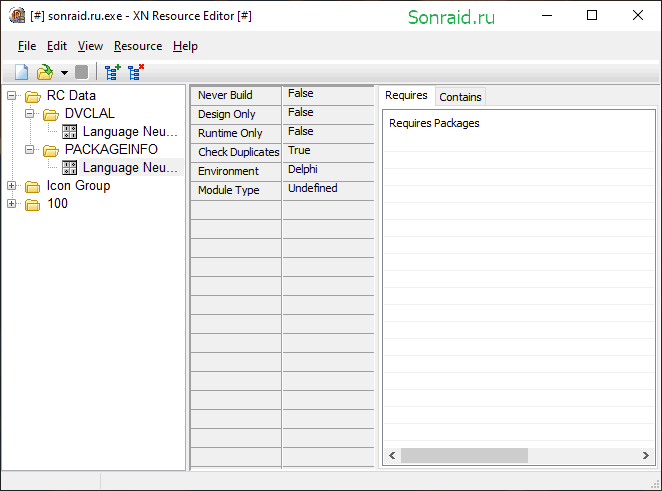Click the False value for Never Build
The height and width of the screenshot is (491, 662).
pos(301,93)
